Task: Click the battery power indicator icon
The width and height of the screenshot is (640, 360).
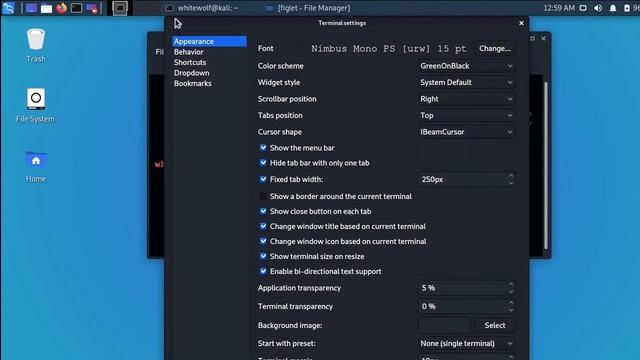Action: 627,8
